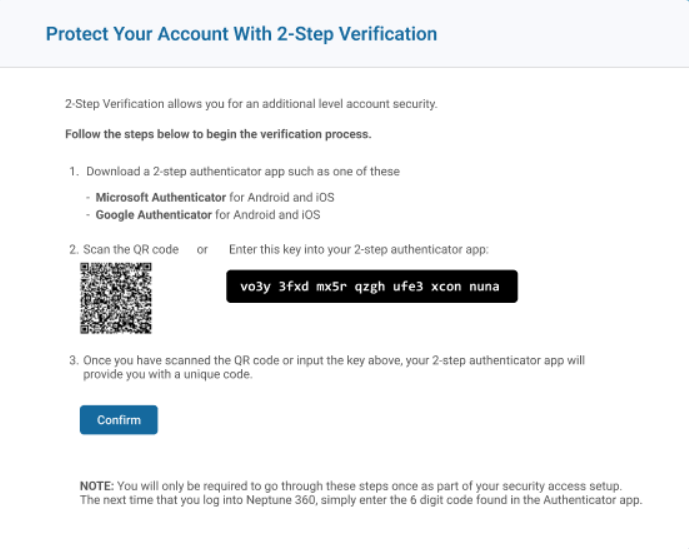689x549 pixels.
Task: Click 'nuna' last group in the key
Action: pos(484,287)
